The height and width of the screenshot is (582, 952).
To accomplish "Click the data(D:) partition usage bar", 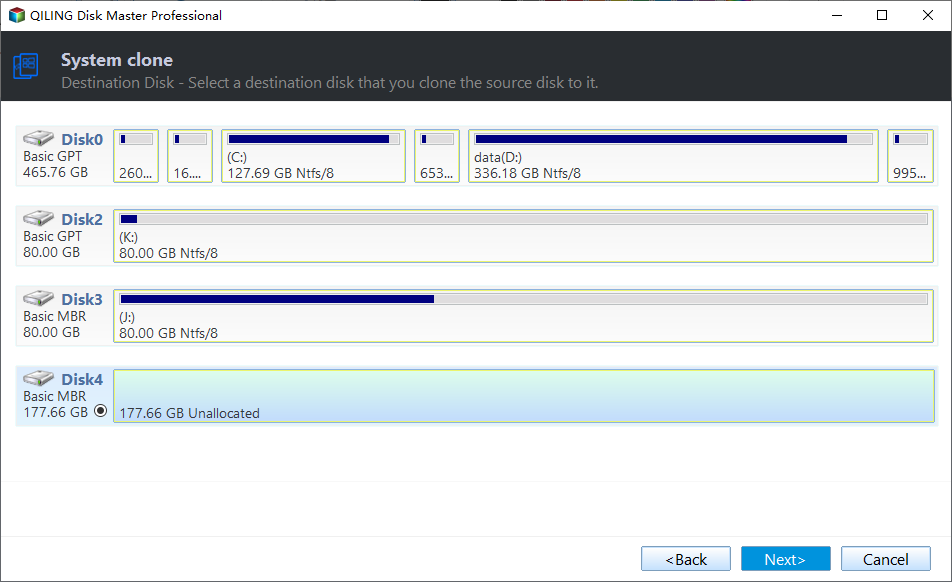I will [673, 139].
